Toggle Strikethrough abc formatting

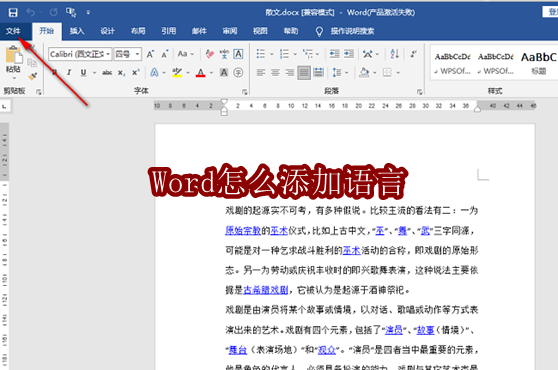[107, 73]
